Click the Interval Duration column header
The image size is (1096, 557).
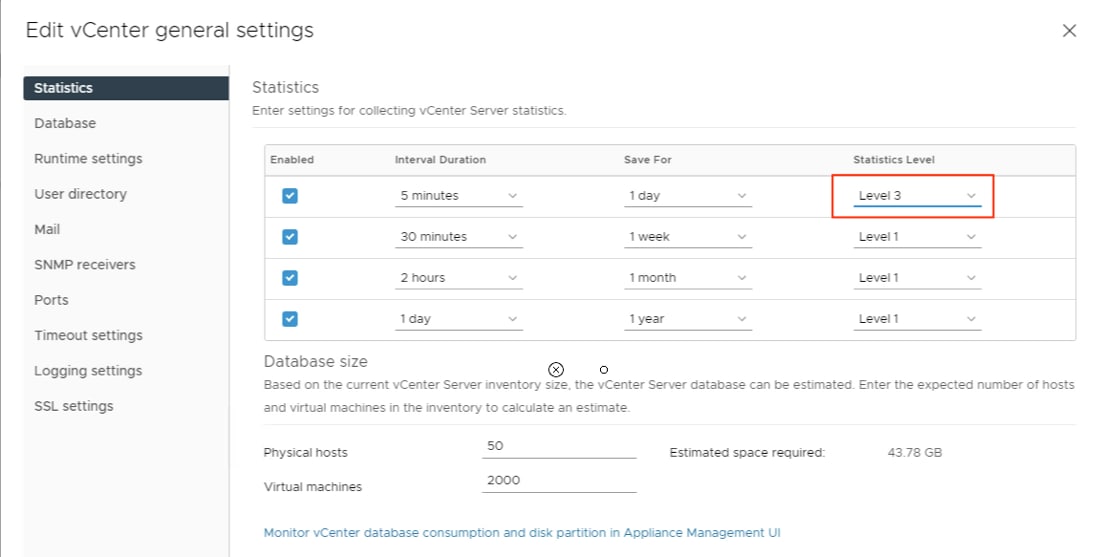440,159
